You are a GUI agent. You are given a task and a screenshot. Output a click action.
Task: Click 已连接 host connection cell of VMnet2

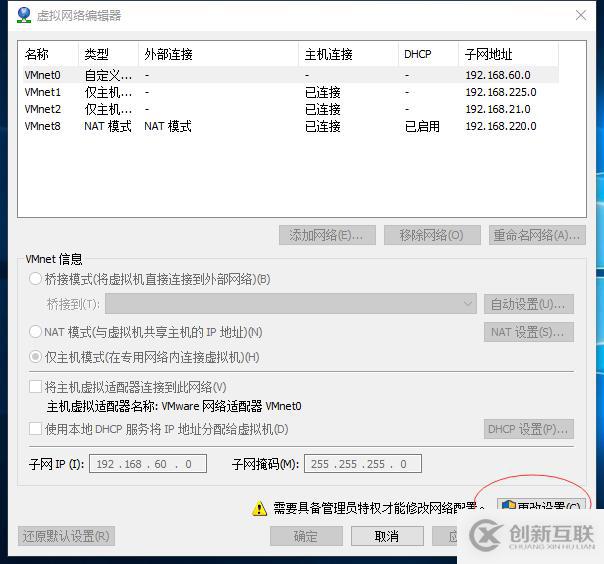323,109
